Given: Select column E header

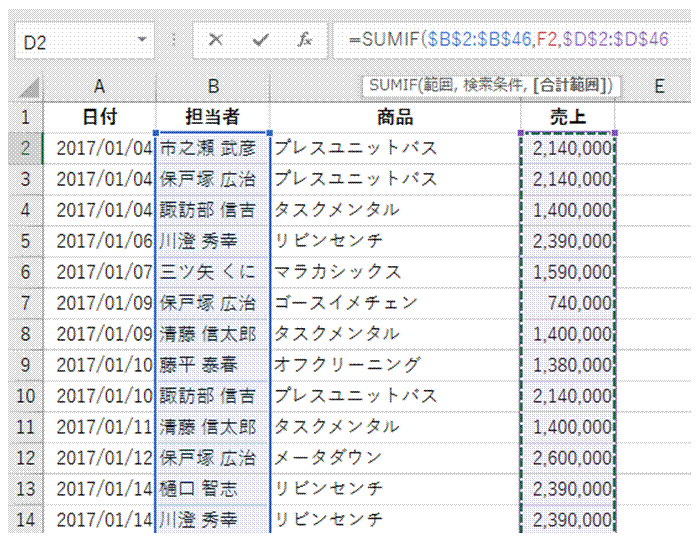Looking at the screenshot, I should (659, 87).
